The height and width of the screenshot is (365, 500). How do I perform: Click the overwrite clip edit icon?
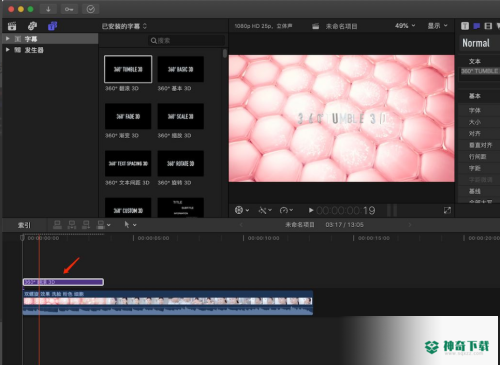[100, 225]
